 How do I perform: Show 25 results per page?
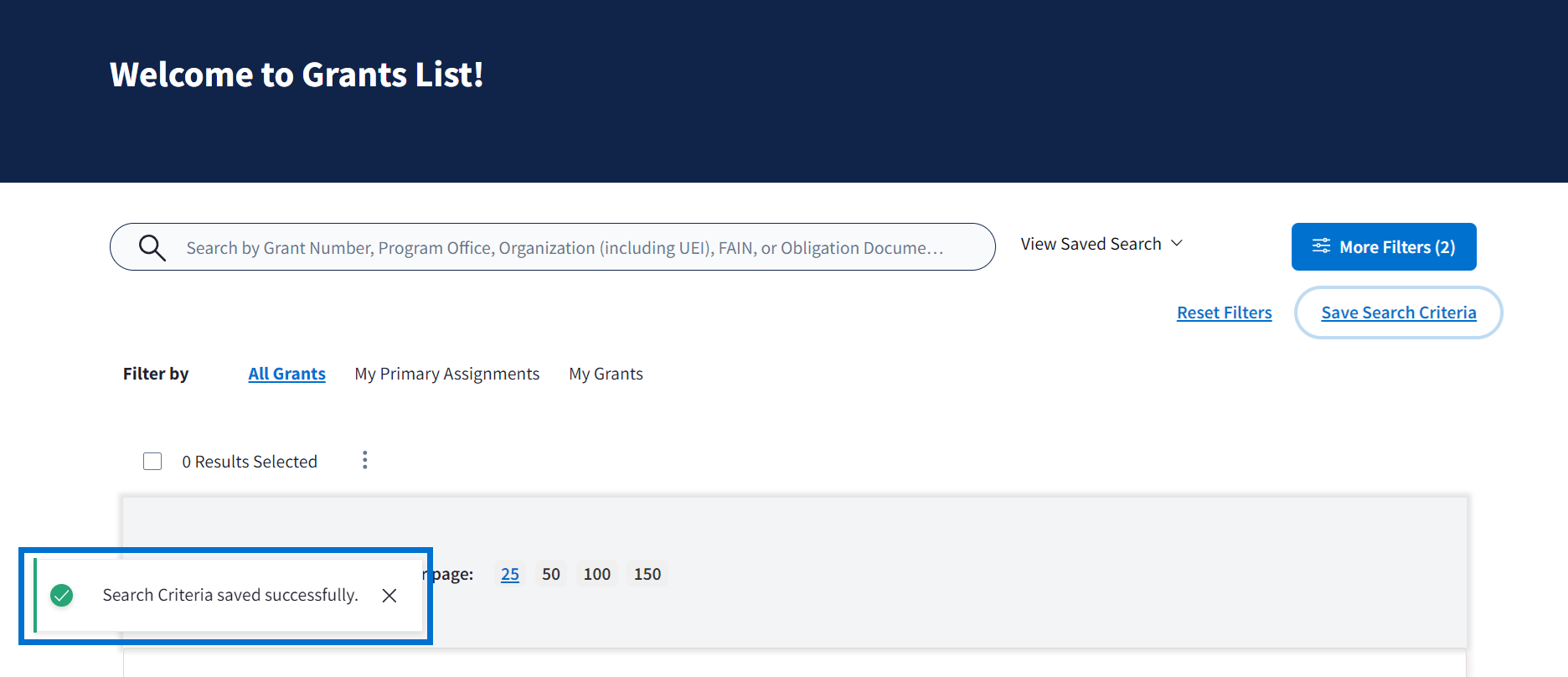pyautogui.click(x=510, y=574)
